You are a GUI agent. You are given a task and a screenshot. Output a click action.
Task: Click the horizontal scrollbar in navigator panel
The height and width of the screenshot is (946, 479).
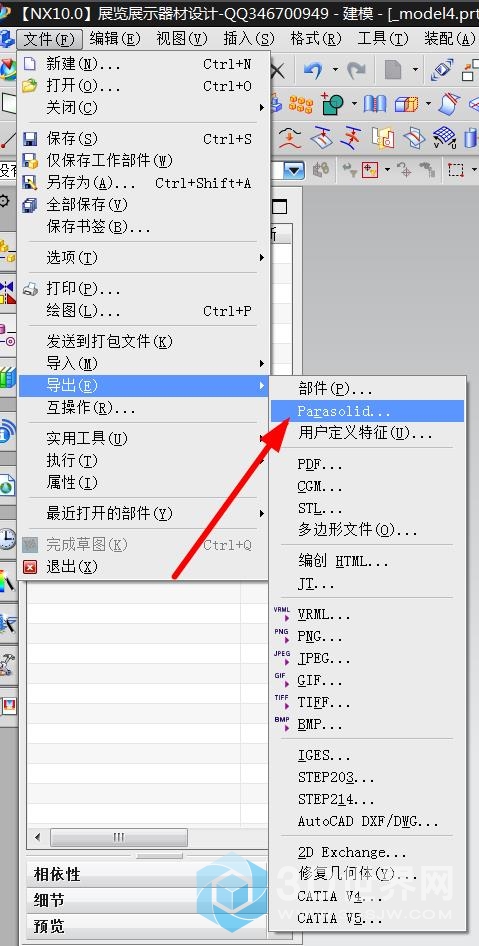tap(119, 837)
